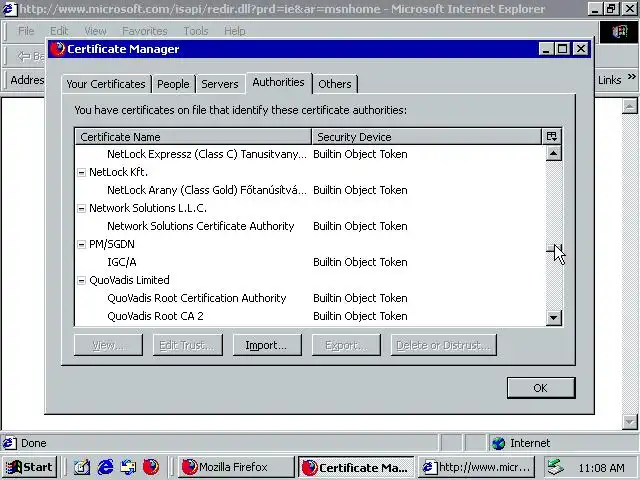640x480 pixels.
Task: Click the Delete or Distrust... button
Action: coord(444,345)
